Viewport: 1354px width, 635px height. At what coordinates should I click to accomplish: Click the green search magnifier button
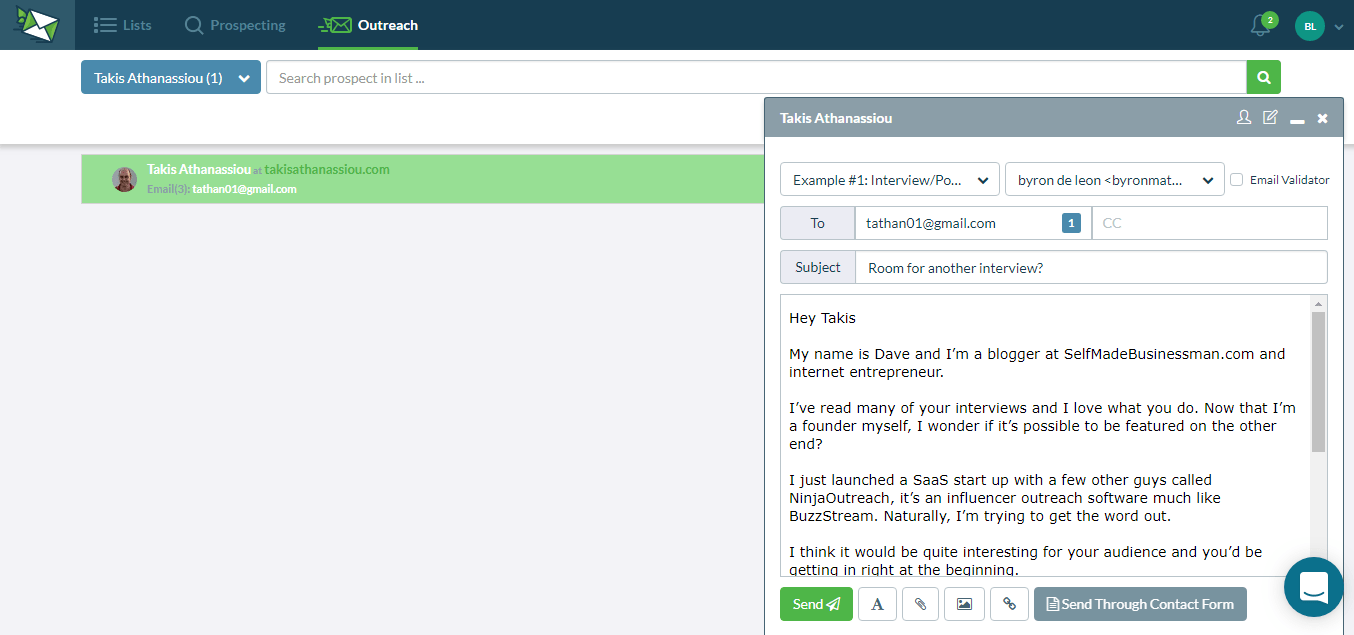(x=1264, y=77)
